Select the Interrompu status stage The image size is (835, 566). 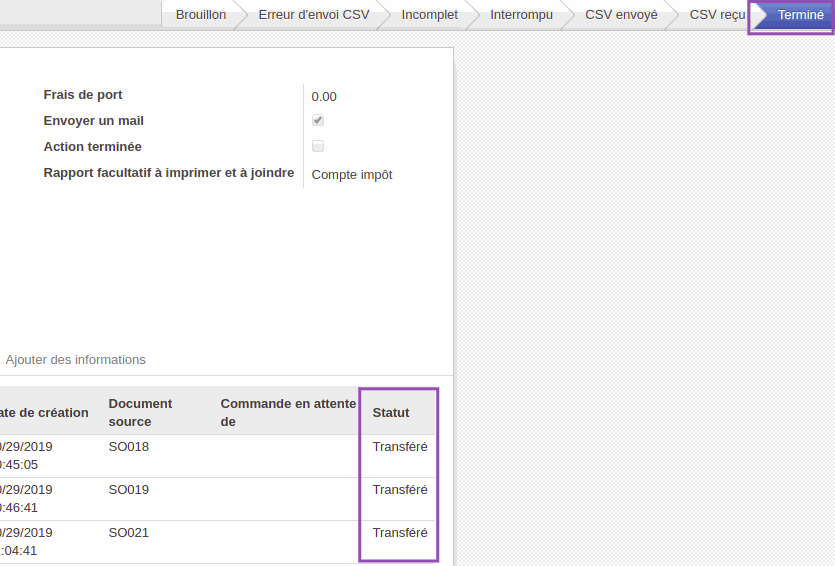521,15
